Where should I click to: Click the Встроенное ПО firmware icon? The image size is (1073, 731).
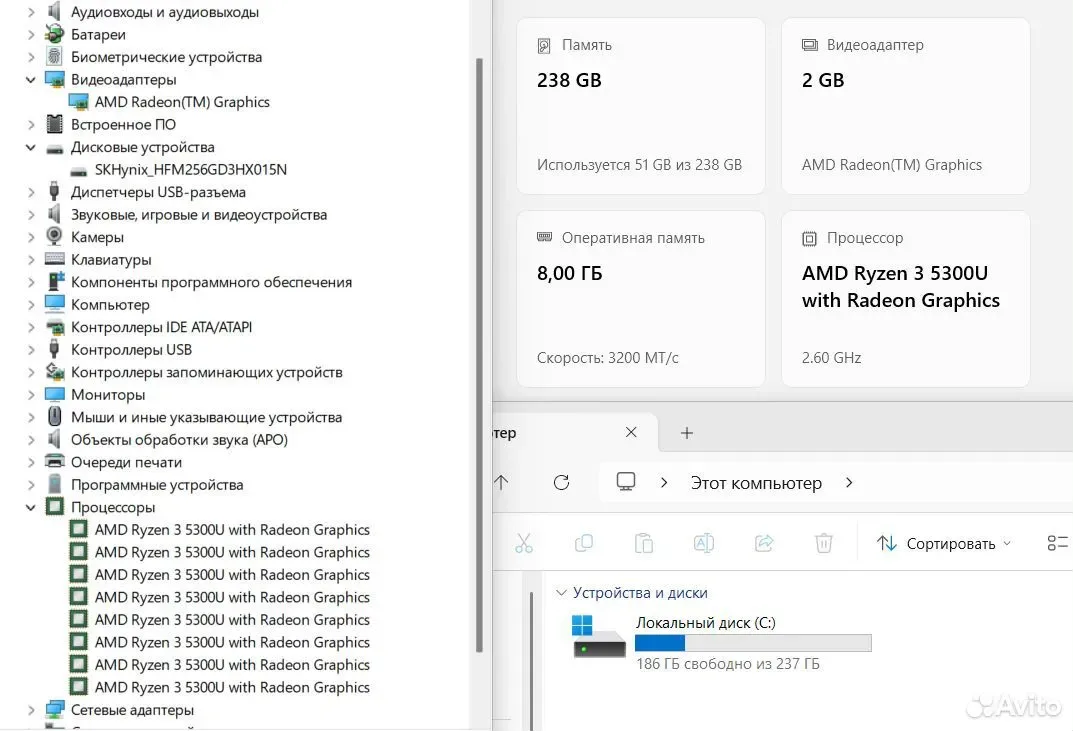point(54,124)
